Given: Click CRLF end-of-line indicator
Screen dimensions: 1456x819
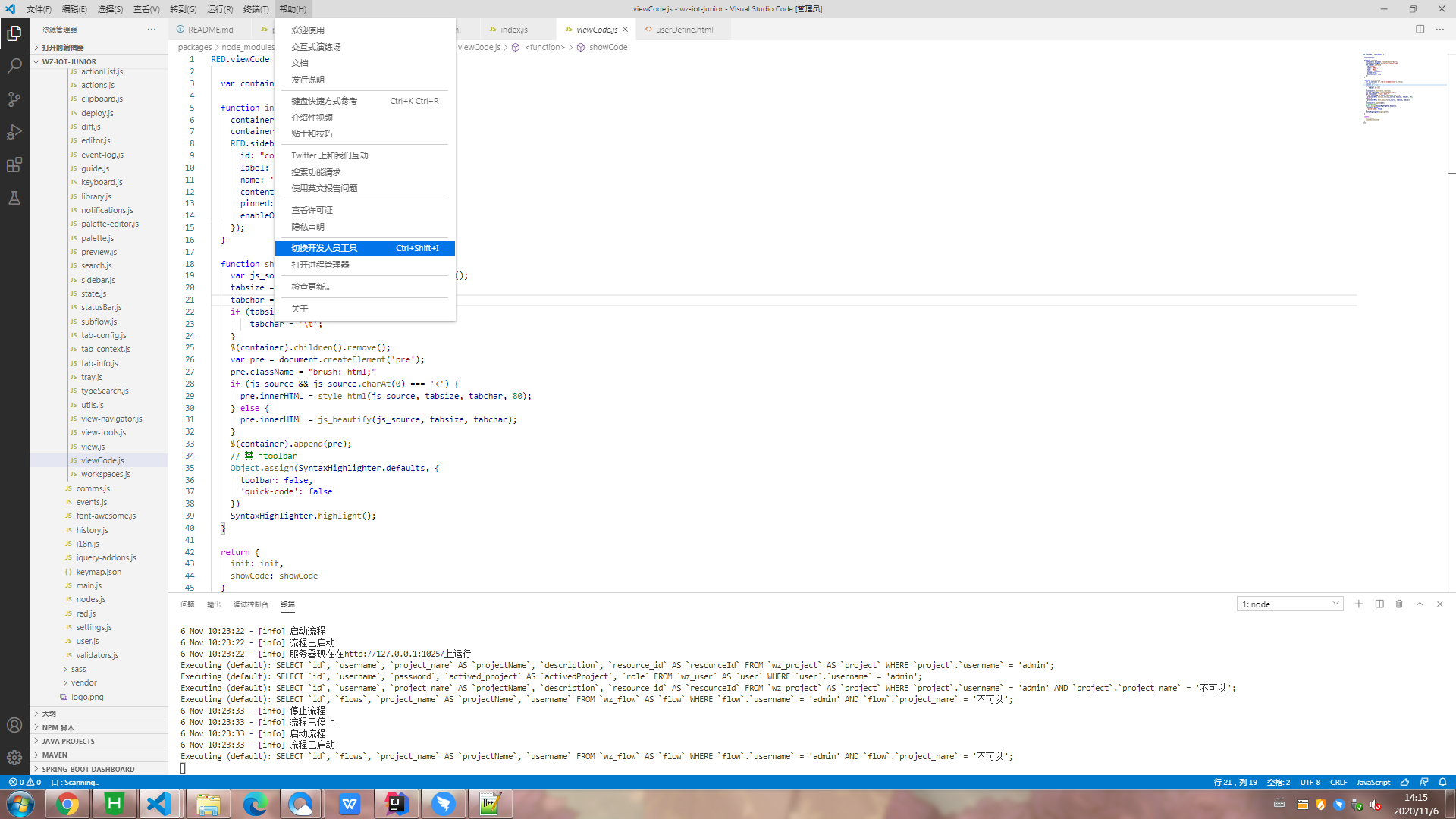Looking at the screenshot, I should pos(1338,782).
